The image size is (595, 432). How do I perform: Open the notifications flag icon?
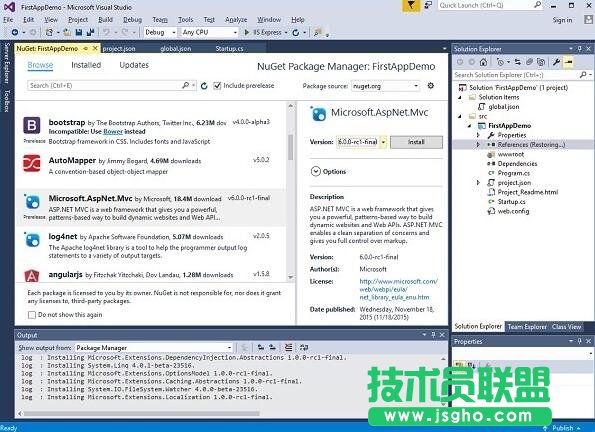pyautogui.click(x=411, y=5)
